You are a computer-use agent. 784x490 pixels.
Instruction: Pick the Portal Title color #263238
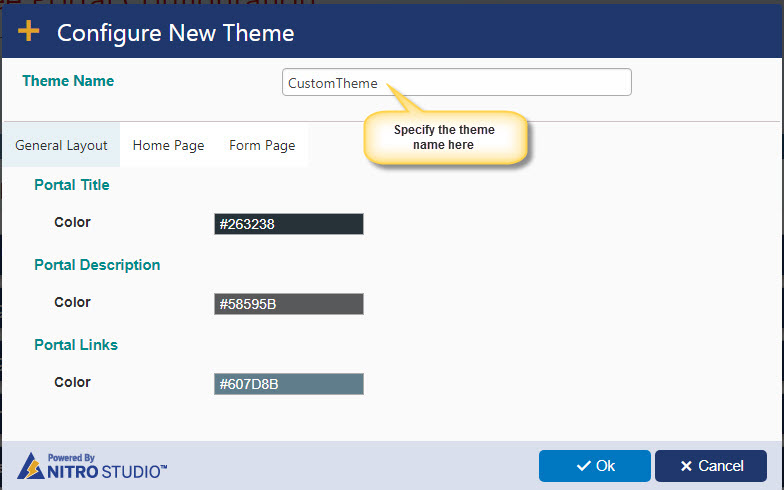pos(288,224)
